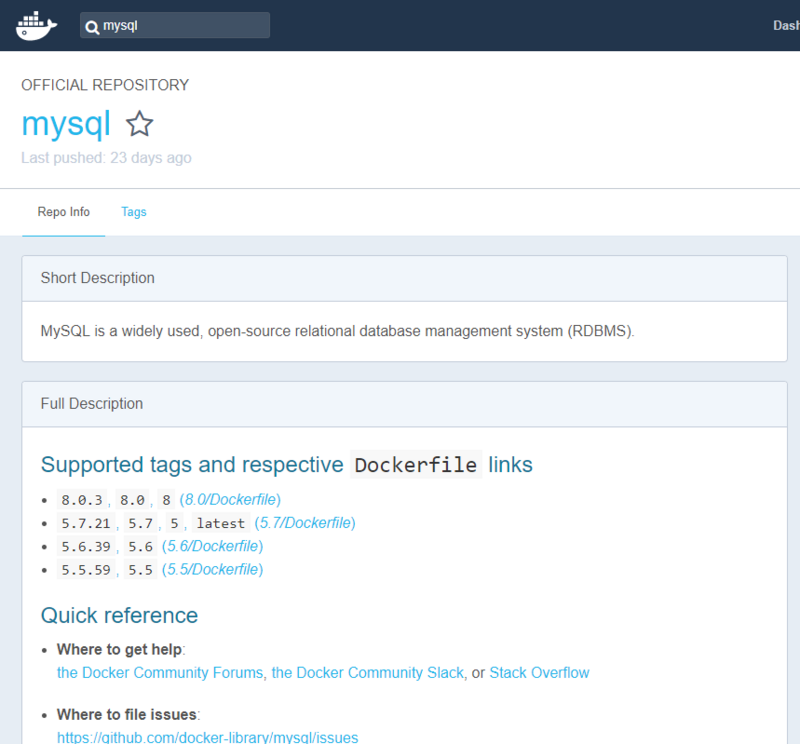Select the 8.0.3 tag text
The image size is (800, 744).
(82, 500)
